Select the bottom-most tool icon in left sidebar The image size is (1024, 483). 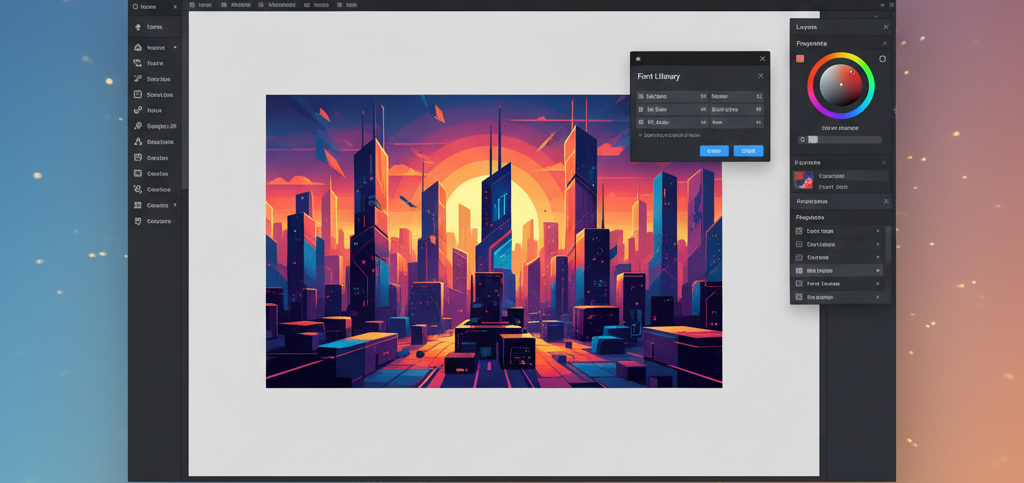[137, 221]
